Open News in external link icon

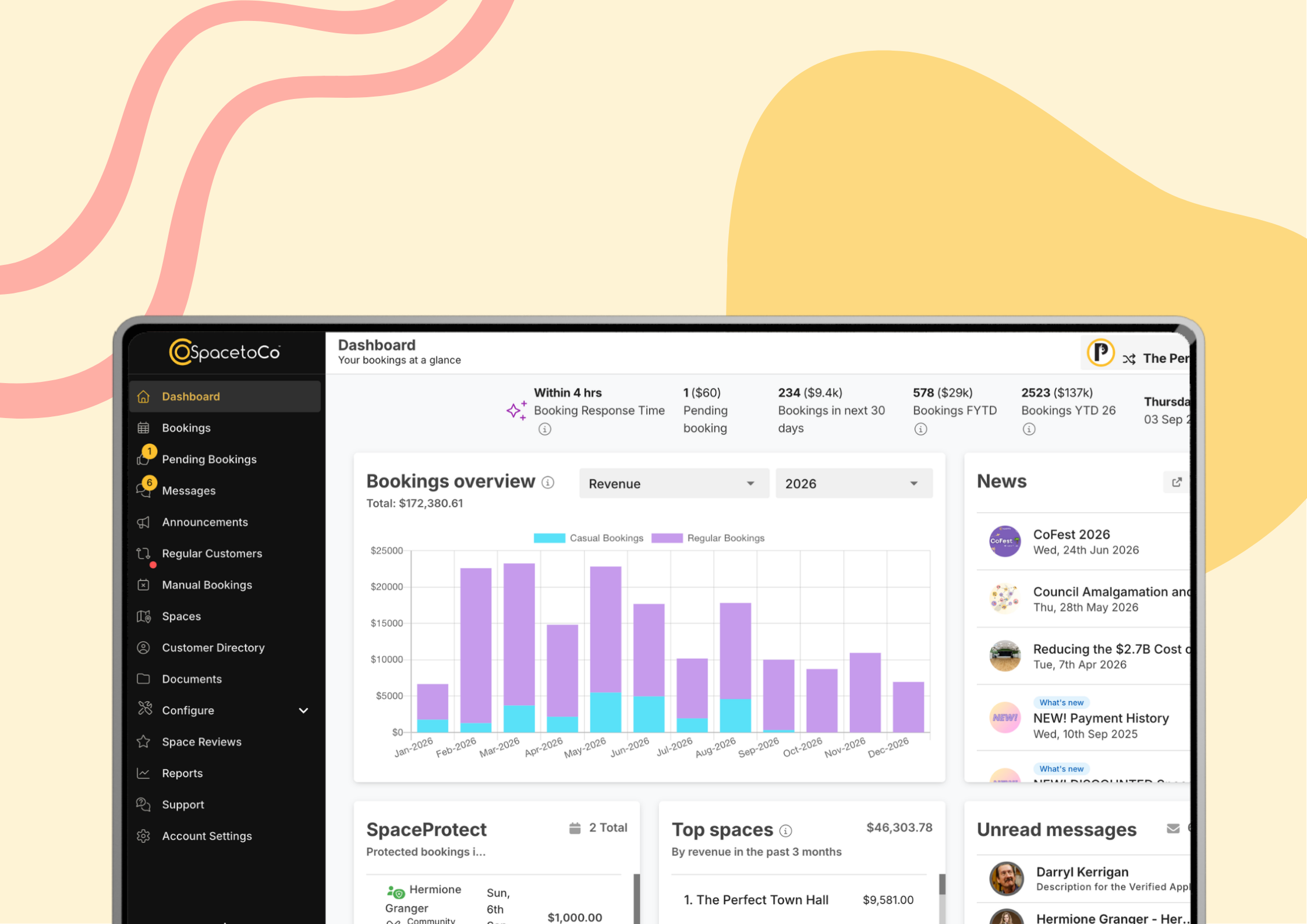pyautogui.click(x=1177, y=482)
